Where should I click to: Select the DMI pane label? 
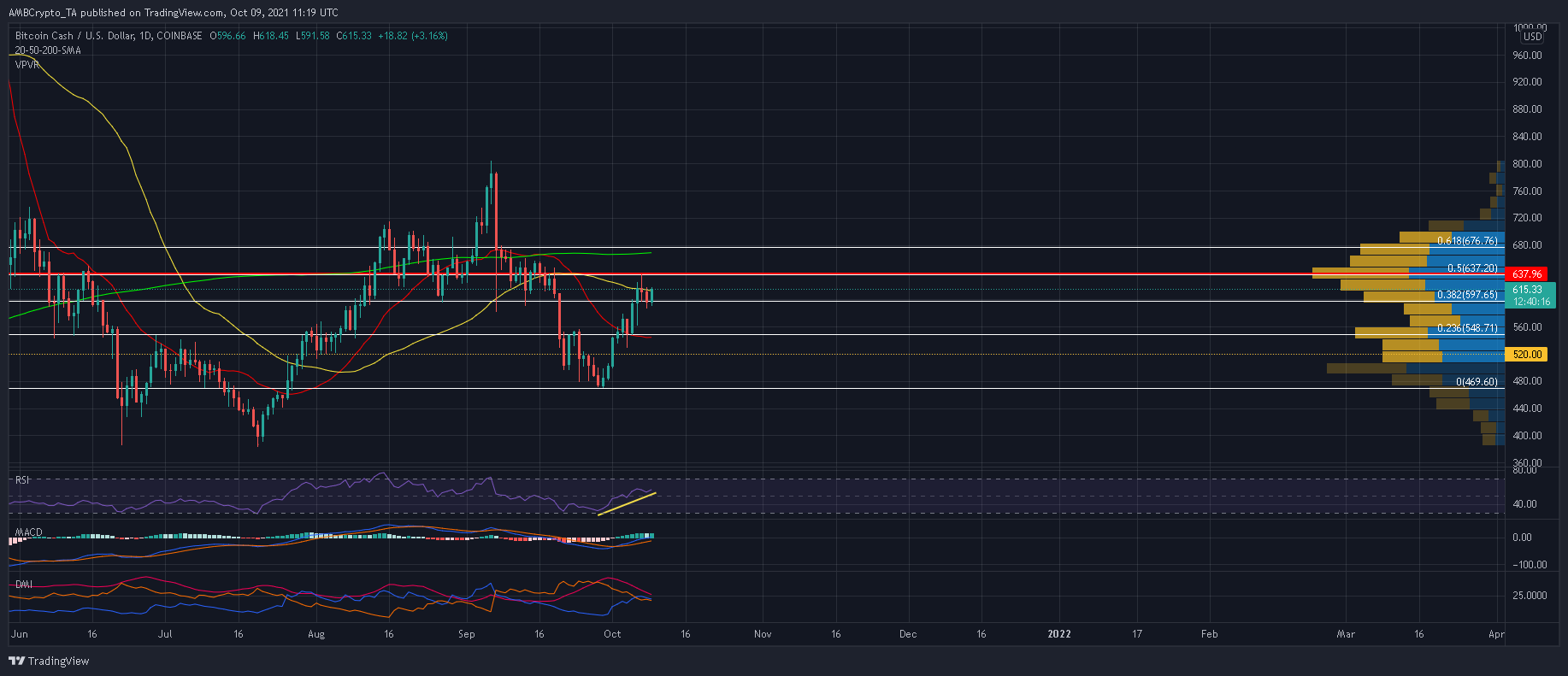23,585
